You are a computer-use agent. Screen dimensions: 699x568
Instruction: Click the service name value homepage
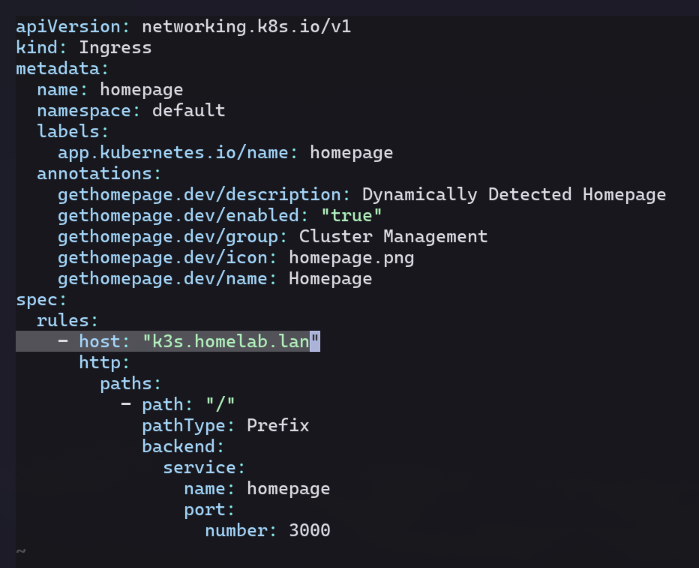(x=288, y=488)
